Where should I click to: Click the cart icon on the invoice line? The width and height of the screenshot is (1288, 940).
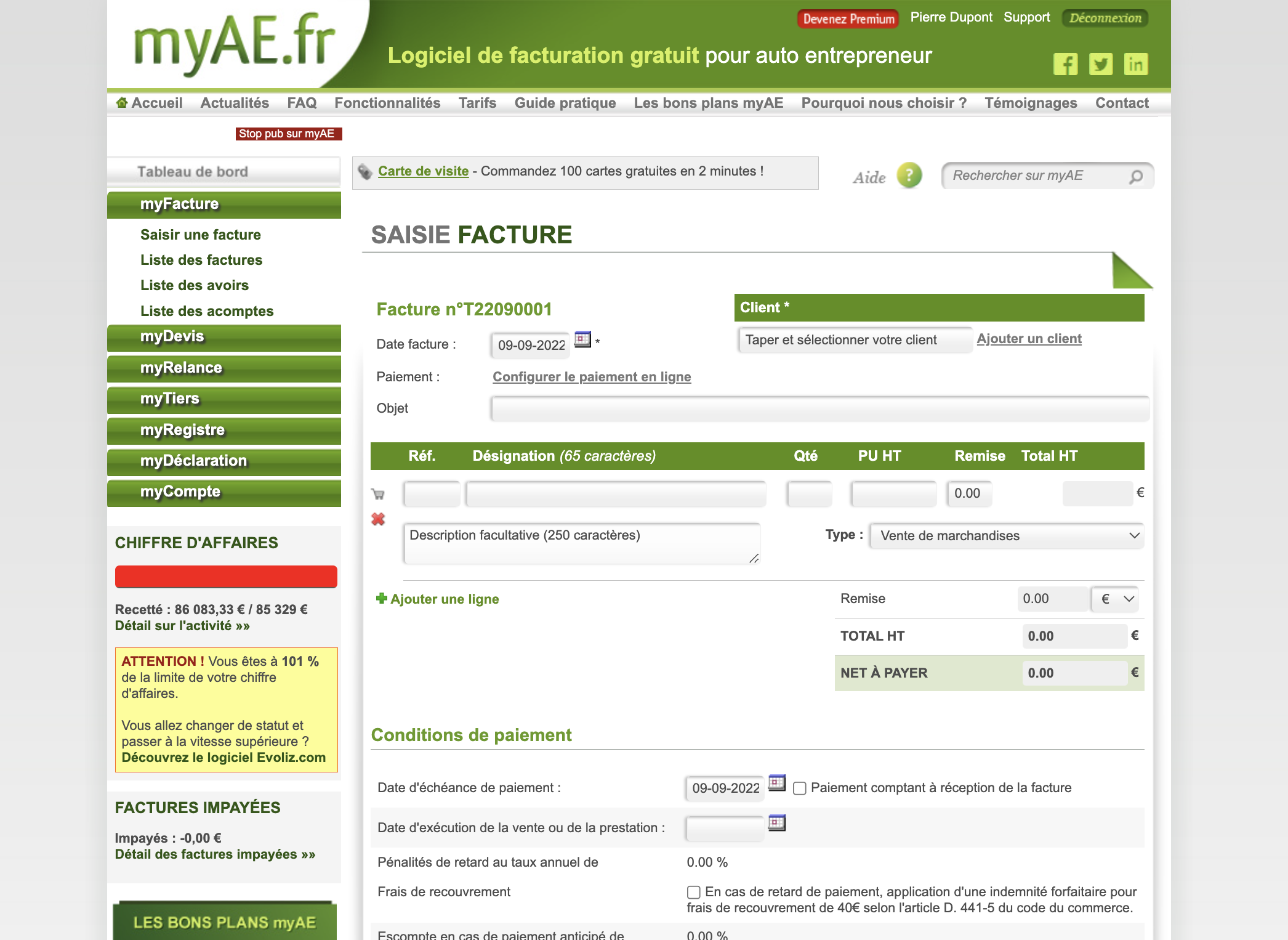(377, 493)
